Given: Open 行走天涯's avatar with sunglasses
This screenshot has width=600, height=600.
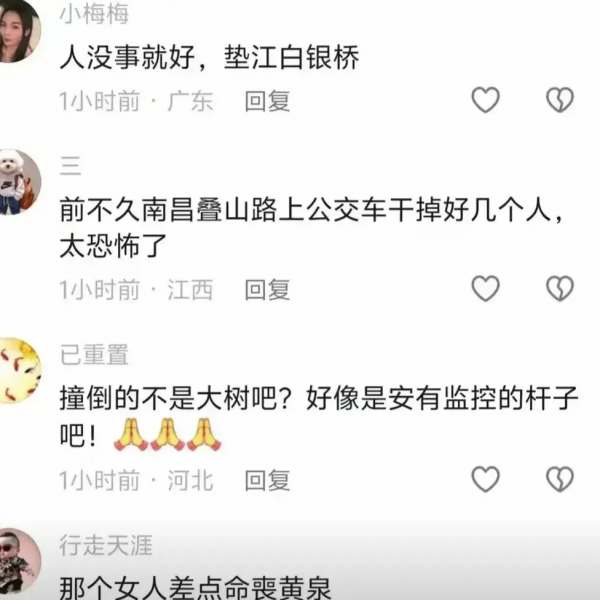Looking at the screenshot, I should click(x=18, y=561).
